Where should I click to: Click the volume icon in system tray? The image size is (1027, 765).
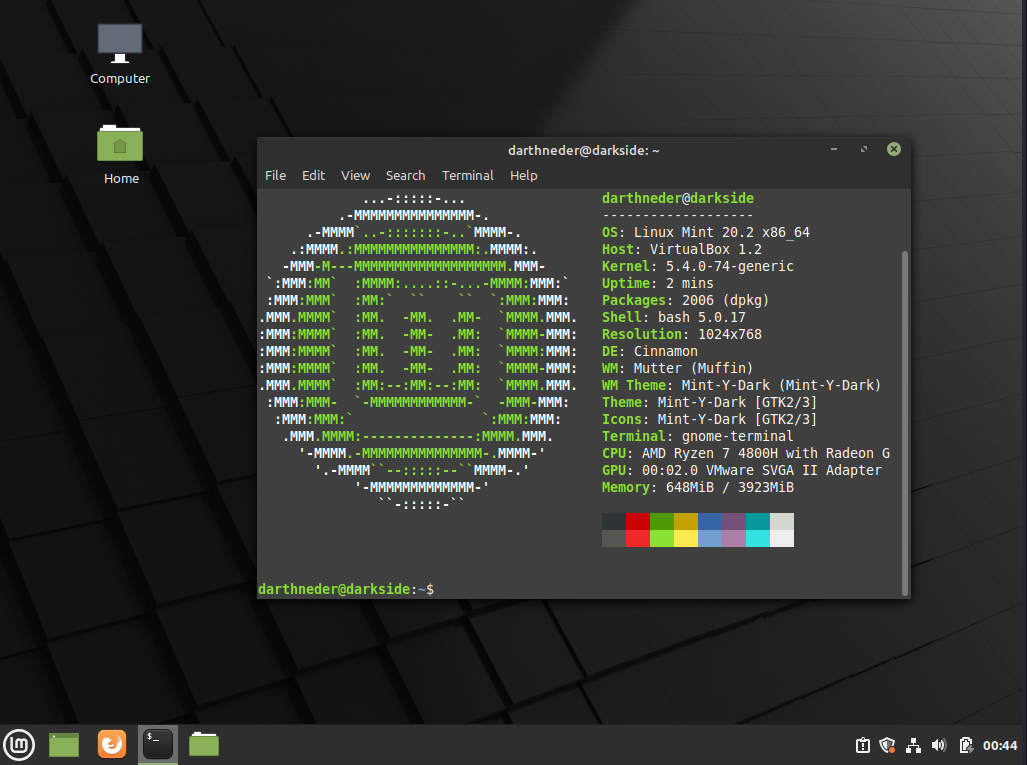click(x=940, y=745)
